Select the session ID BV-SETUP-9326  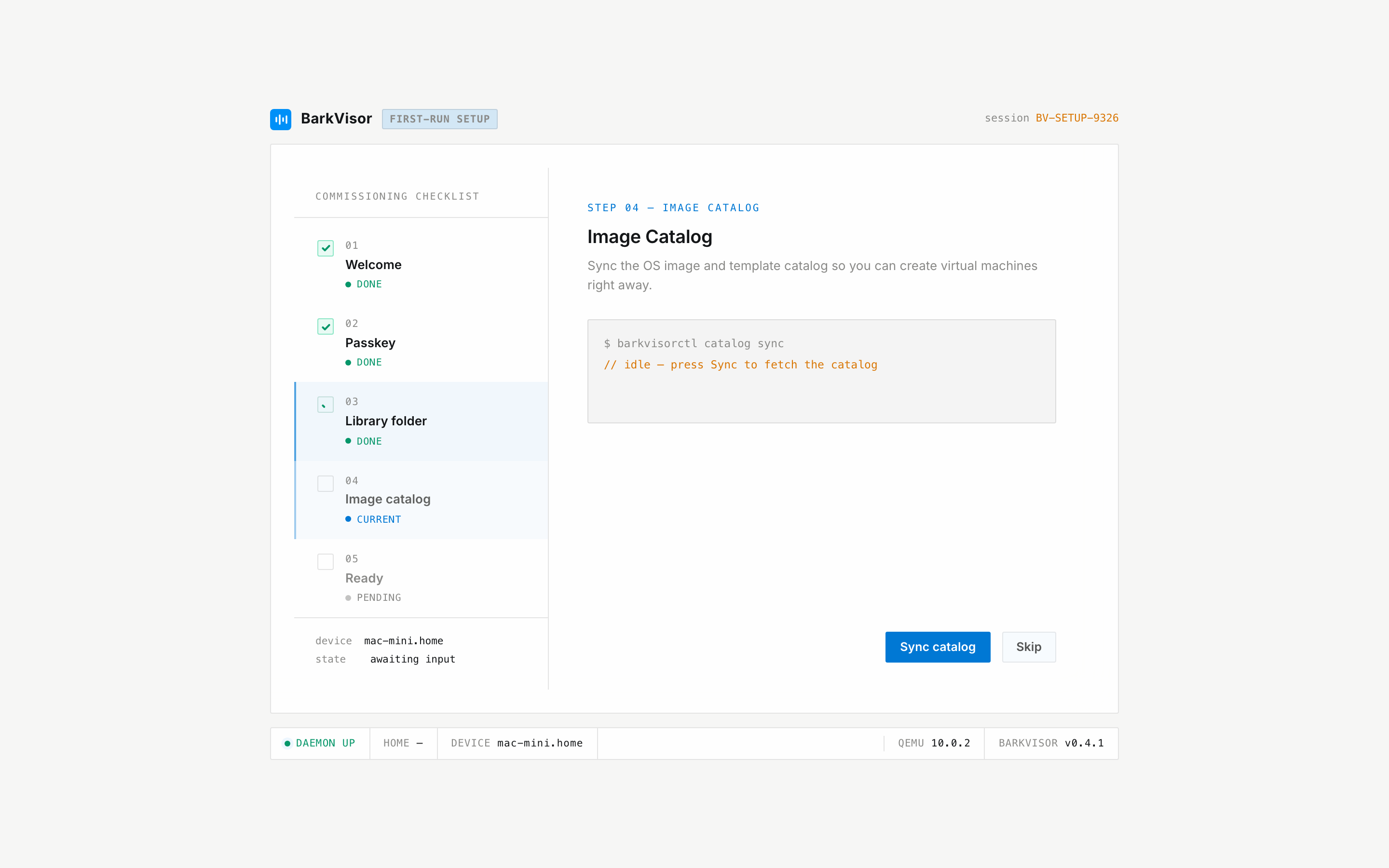point(1077,118)
